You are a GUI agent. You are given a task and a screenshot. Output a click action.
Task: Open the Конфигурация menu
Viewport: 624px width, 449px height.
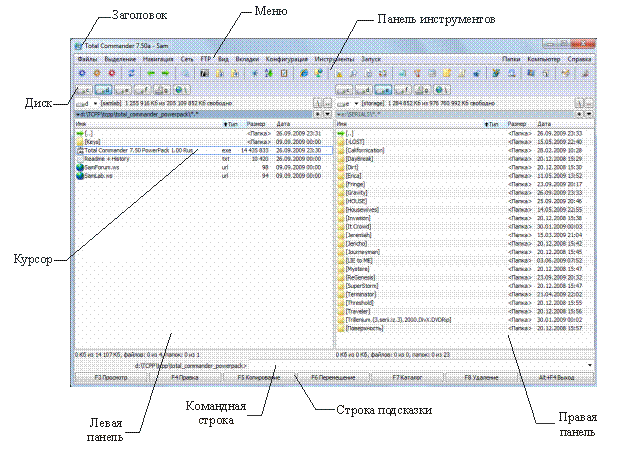click(287, 59)
